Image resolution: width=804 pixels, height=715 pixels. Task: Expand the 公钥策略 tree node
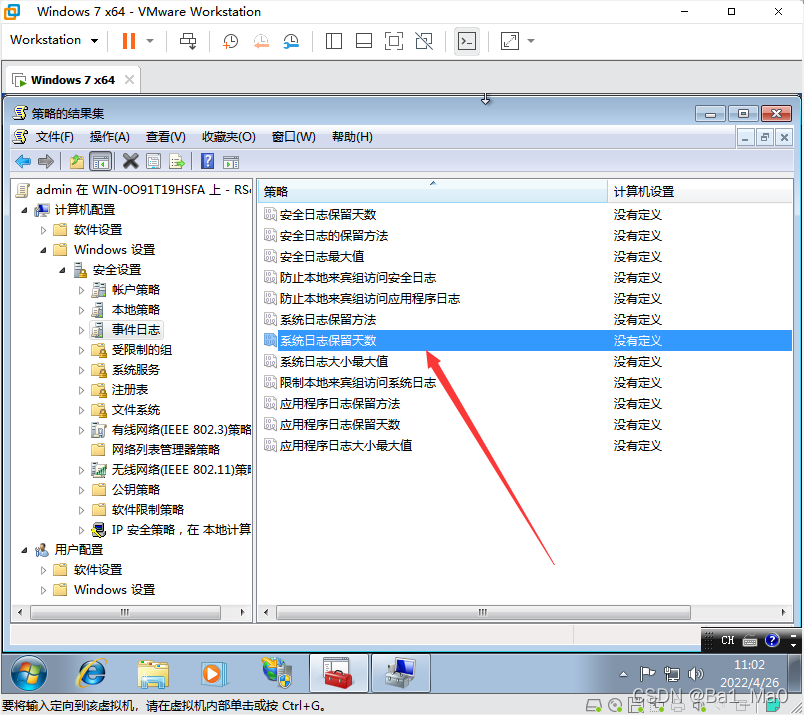(x=81, y=490)
